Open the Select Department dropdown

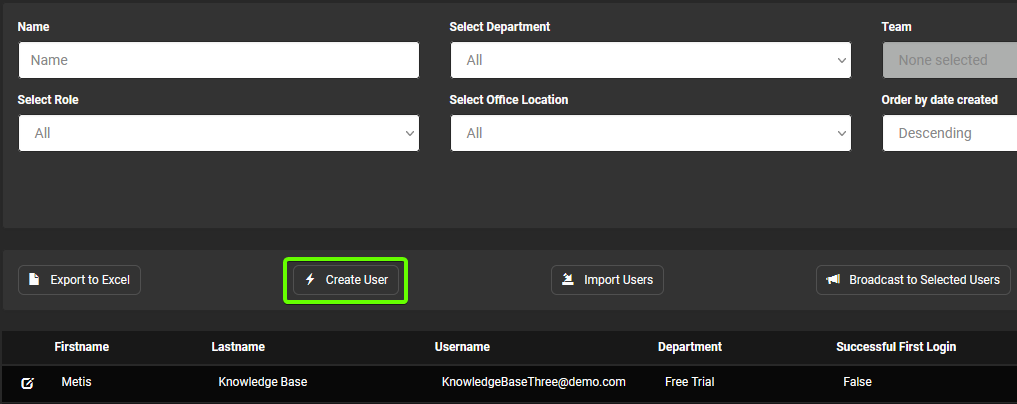point(651,60)
